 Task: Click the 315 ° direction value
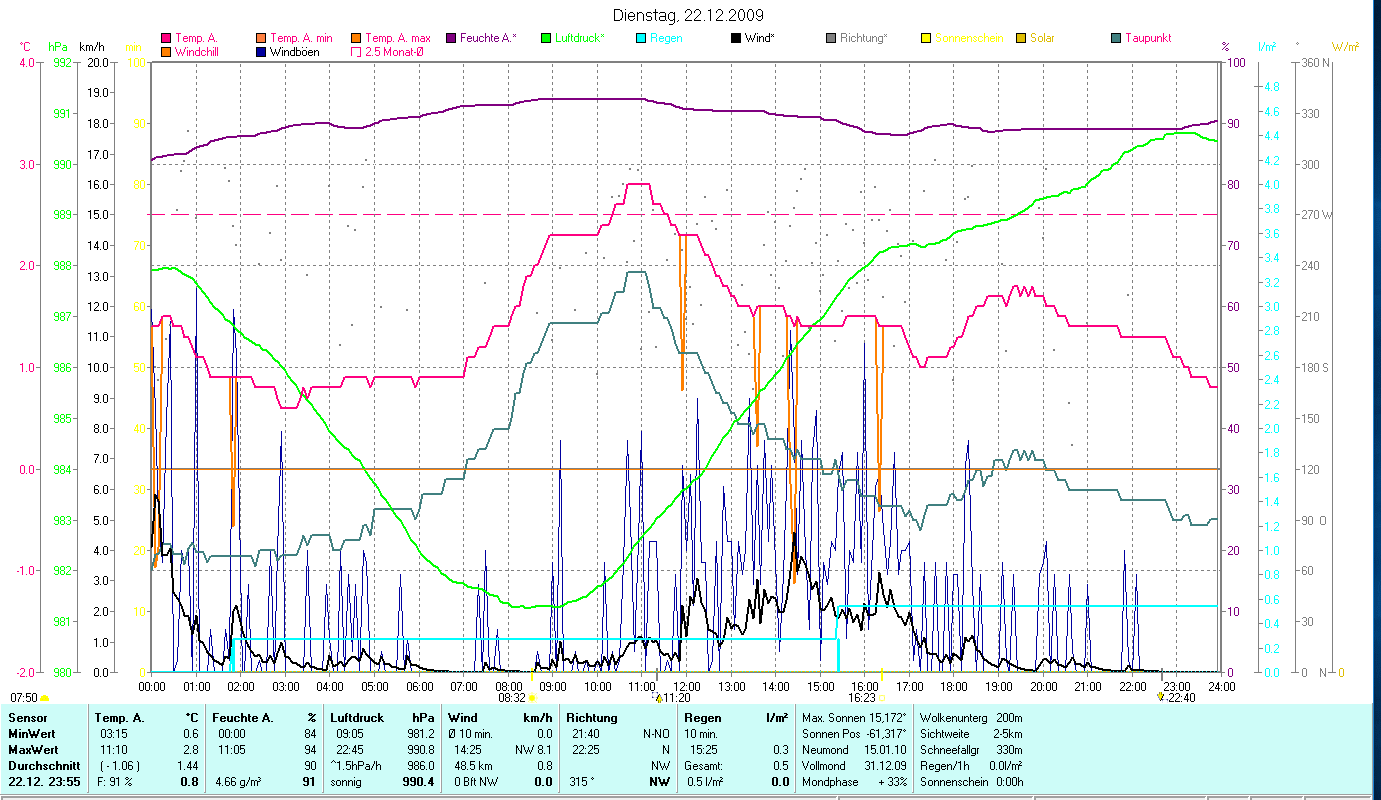tap(583, 781)
